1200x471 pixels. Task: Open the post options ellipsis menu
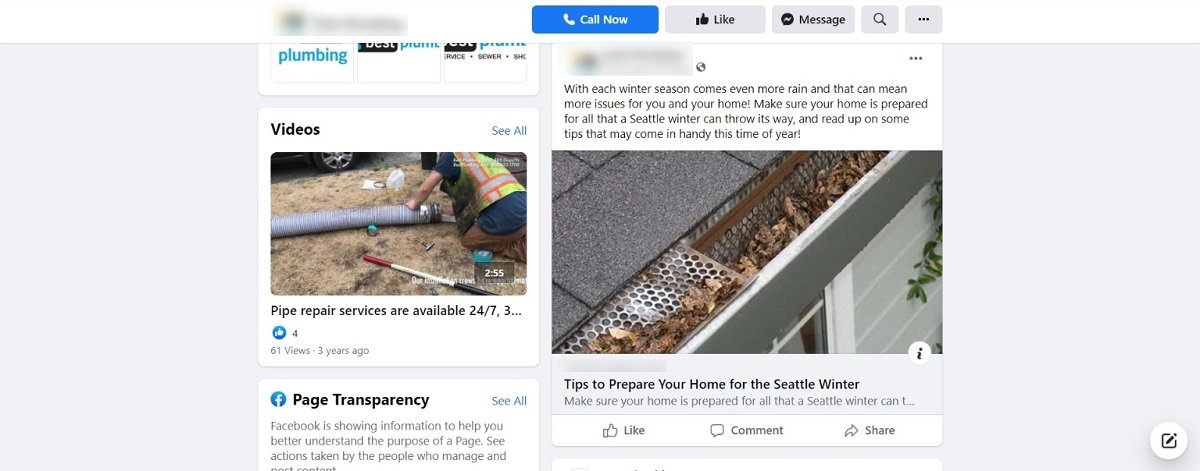point(916,58)
